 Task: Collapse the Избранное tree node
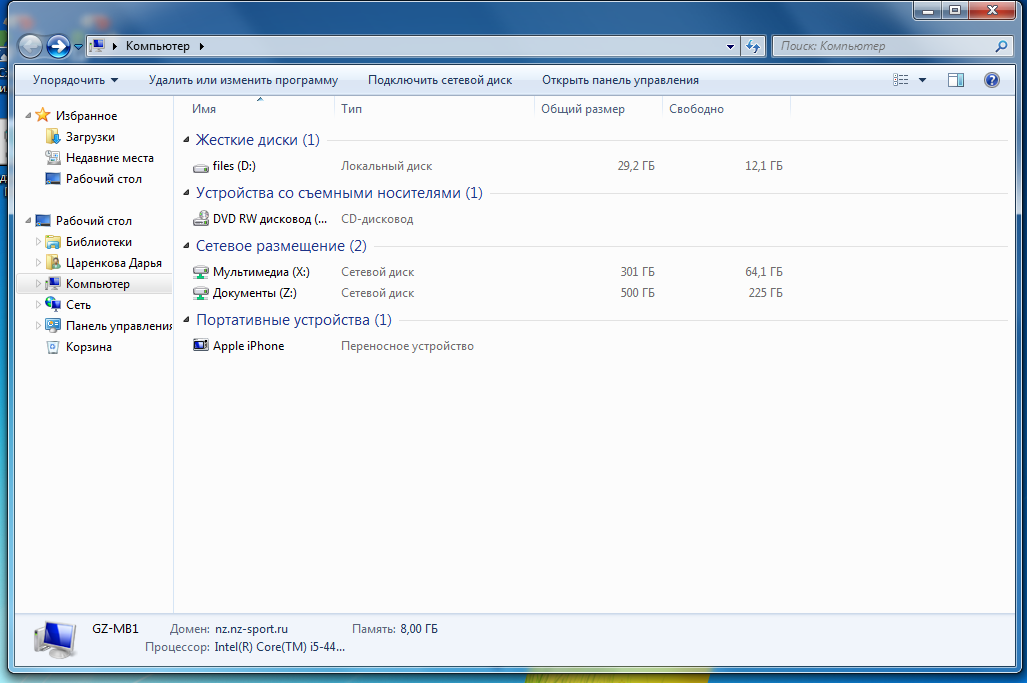point(28,115)
